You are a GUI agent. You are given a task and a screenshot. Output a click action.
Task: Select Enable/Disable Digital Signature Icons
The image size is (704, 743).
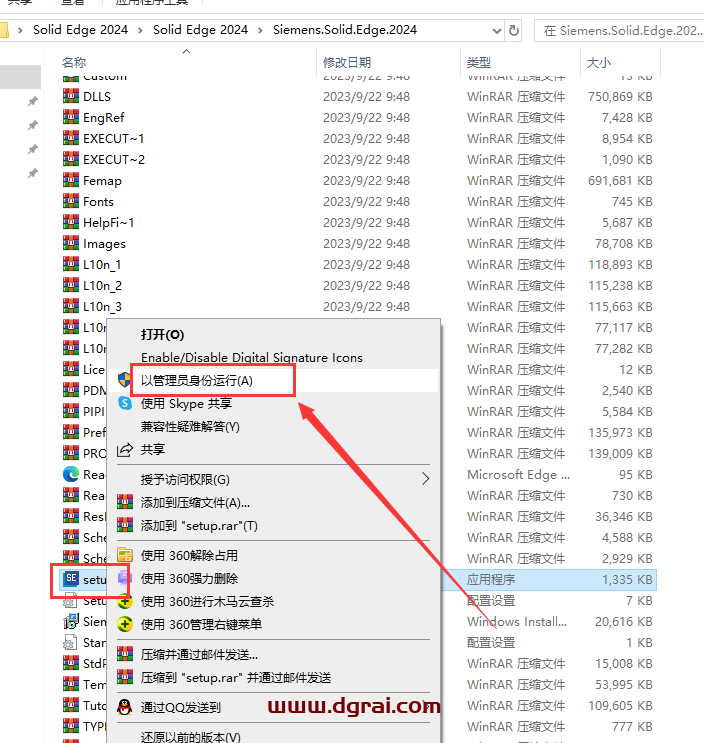click(252, 357)
